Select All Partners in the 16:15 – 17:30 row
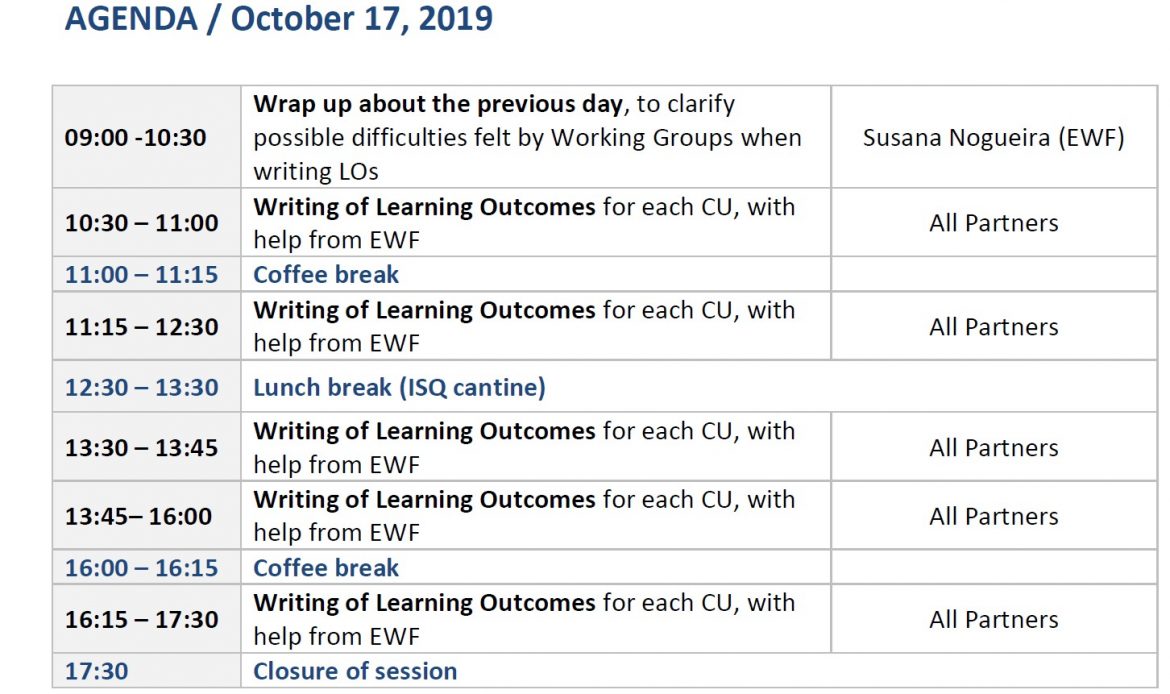Viewport: 1170px width, 694px height. [x=993, y=620]
